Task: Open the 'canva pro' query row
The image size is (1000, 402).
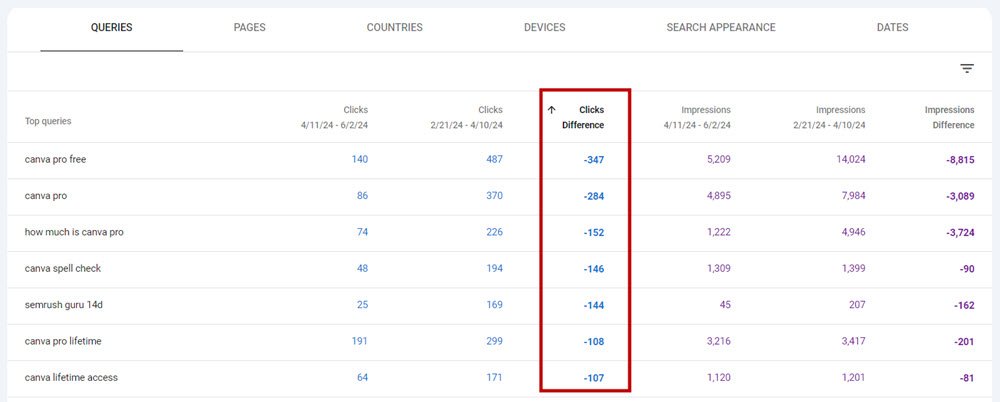Action: (x=46, y=196)
